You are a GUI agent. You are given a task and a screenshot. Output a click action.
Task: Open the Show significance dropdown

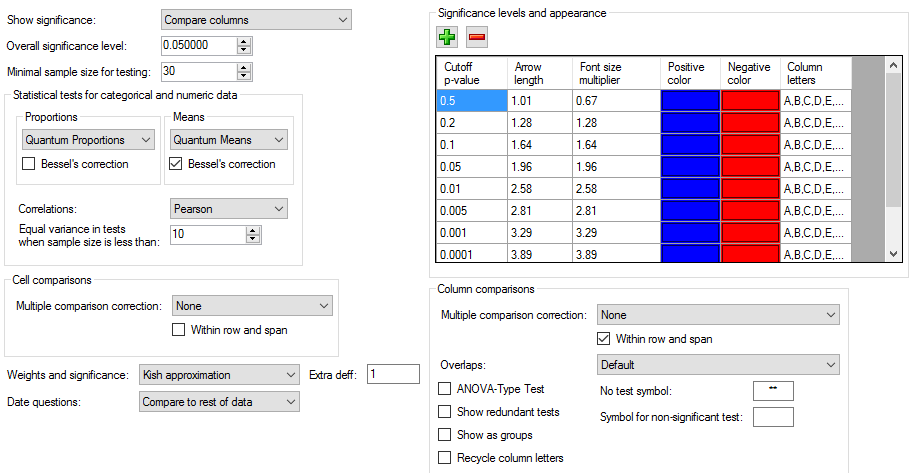pyautogui.click(x=256, y=20)
